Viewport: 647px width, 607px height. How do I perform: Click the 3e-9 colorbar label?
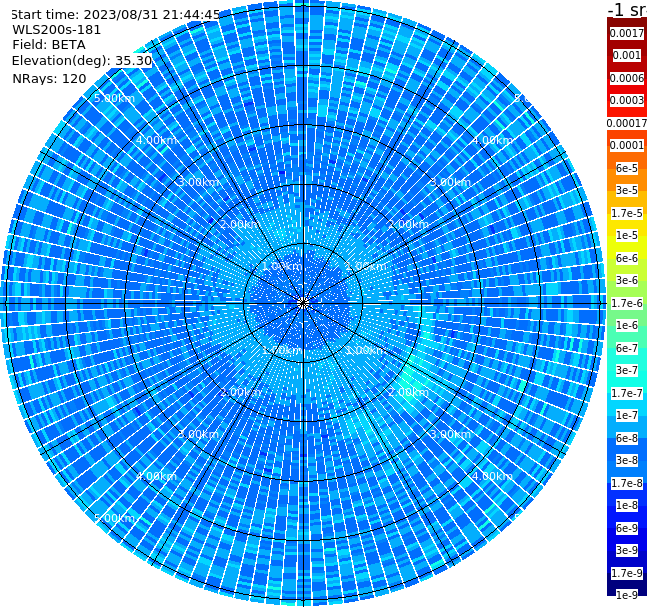[627, 550]
